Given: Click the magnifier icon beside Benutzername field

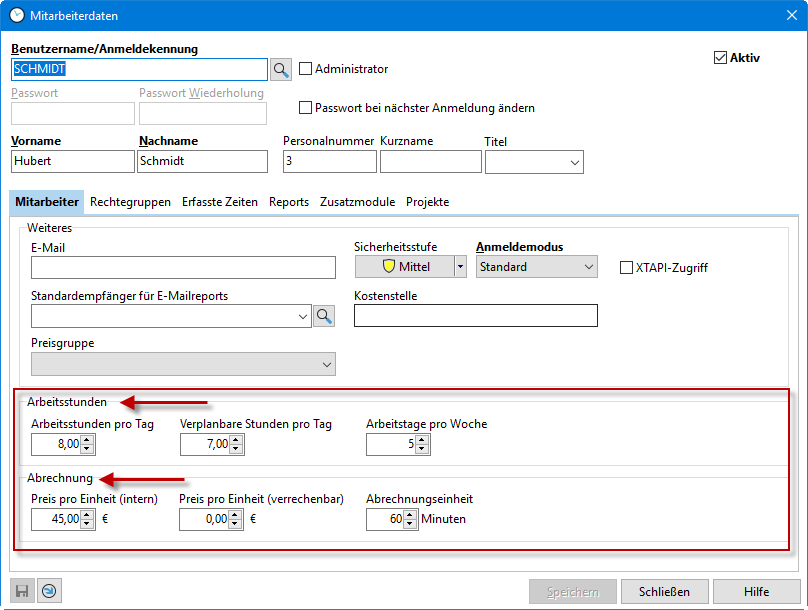Looking at the screenshot, I should 282,69.
